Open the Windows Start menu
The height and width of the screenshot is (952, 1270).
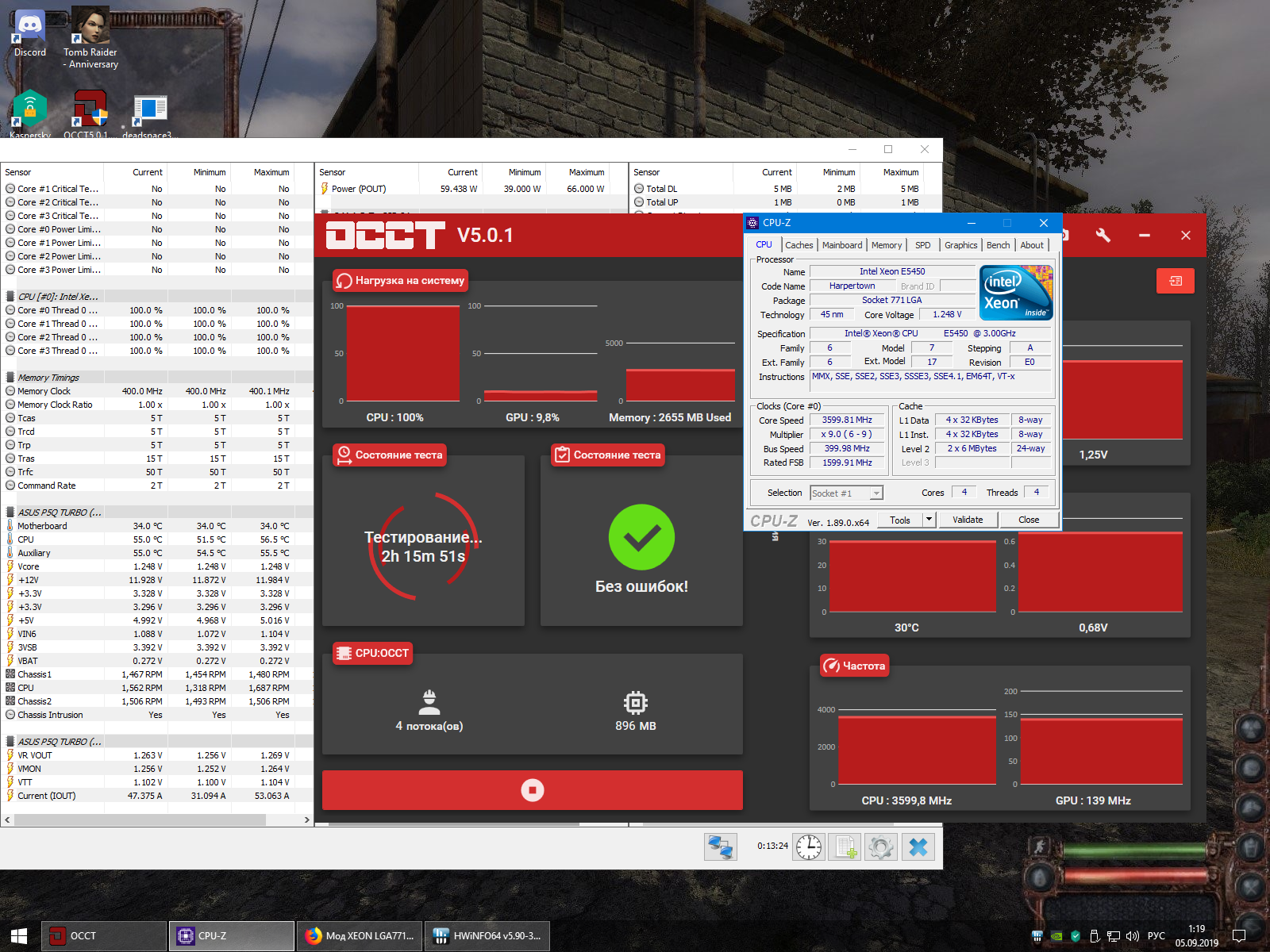click(x=19, y=936)
